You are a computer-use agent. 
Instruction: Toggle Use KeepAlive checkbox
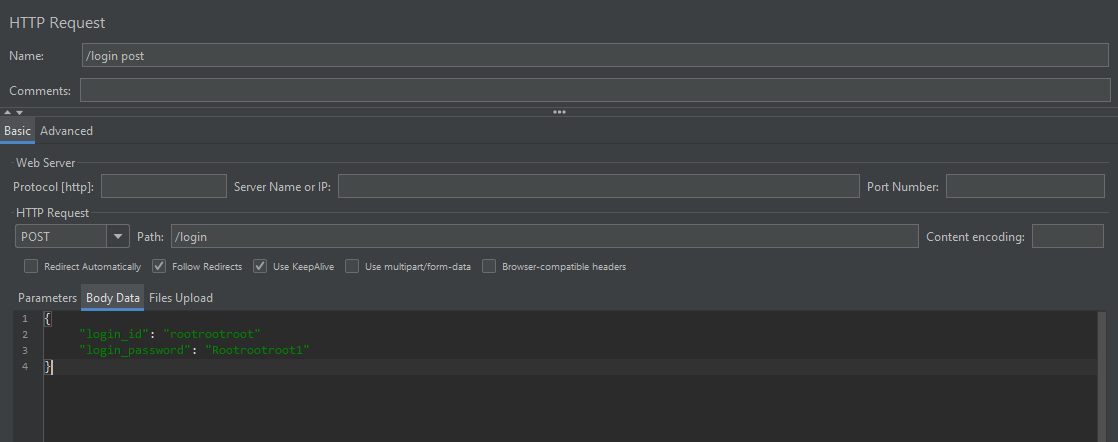tap(260, 266)
